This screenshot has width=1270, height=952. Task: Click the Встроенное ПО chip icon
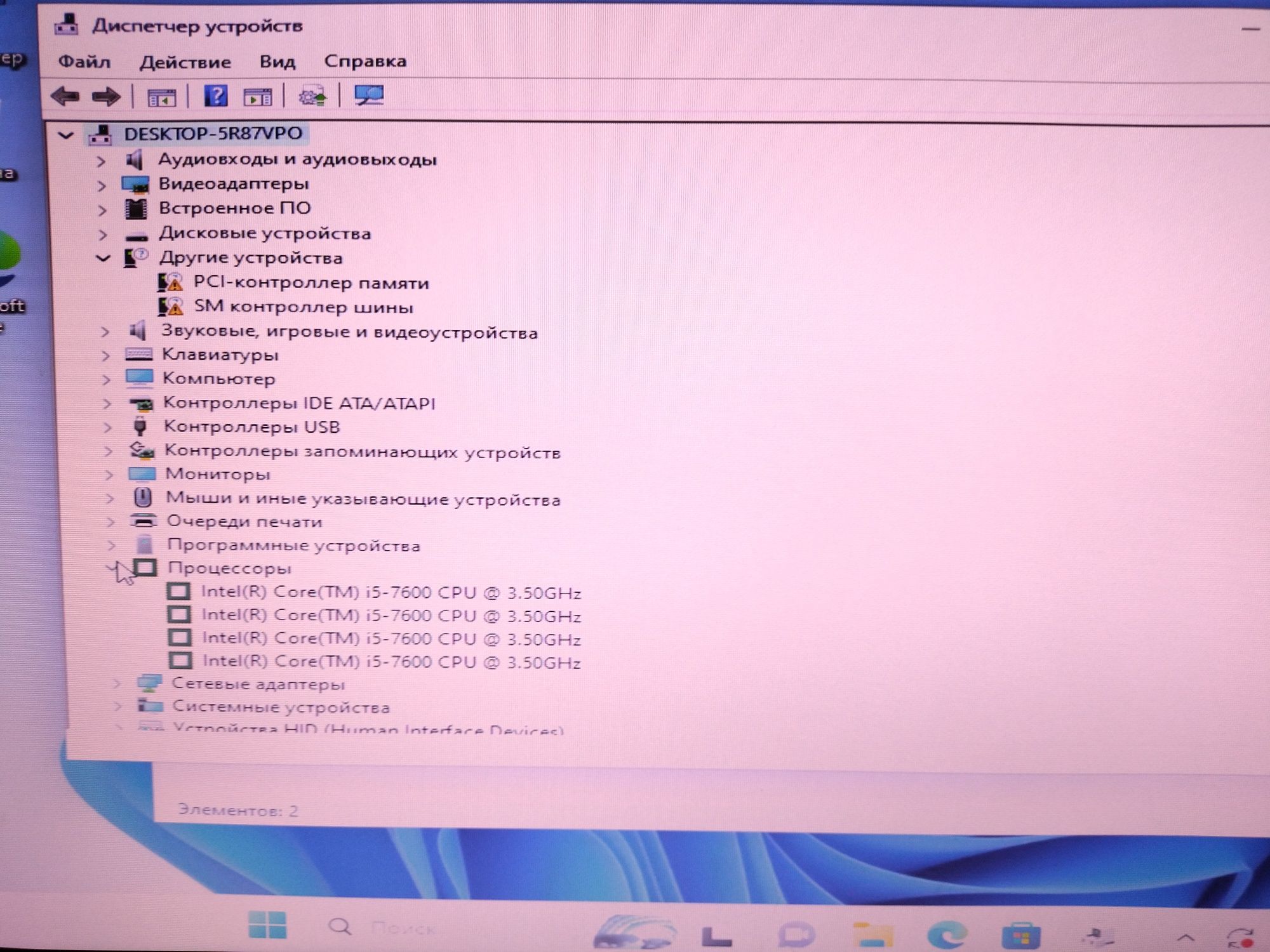[136, 209]
